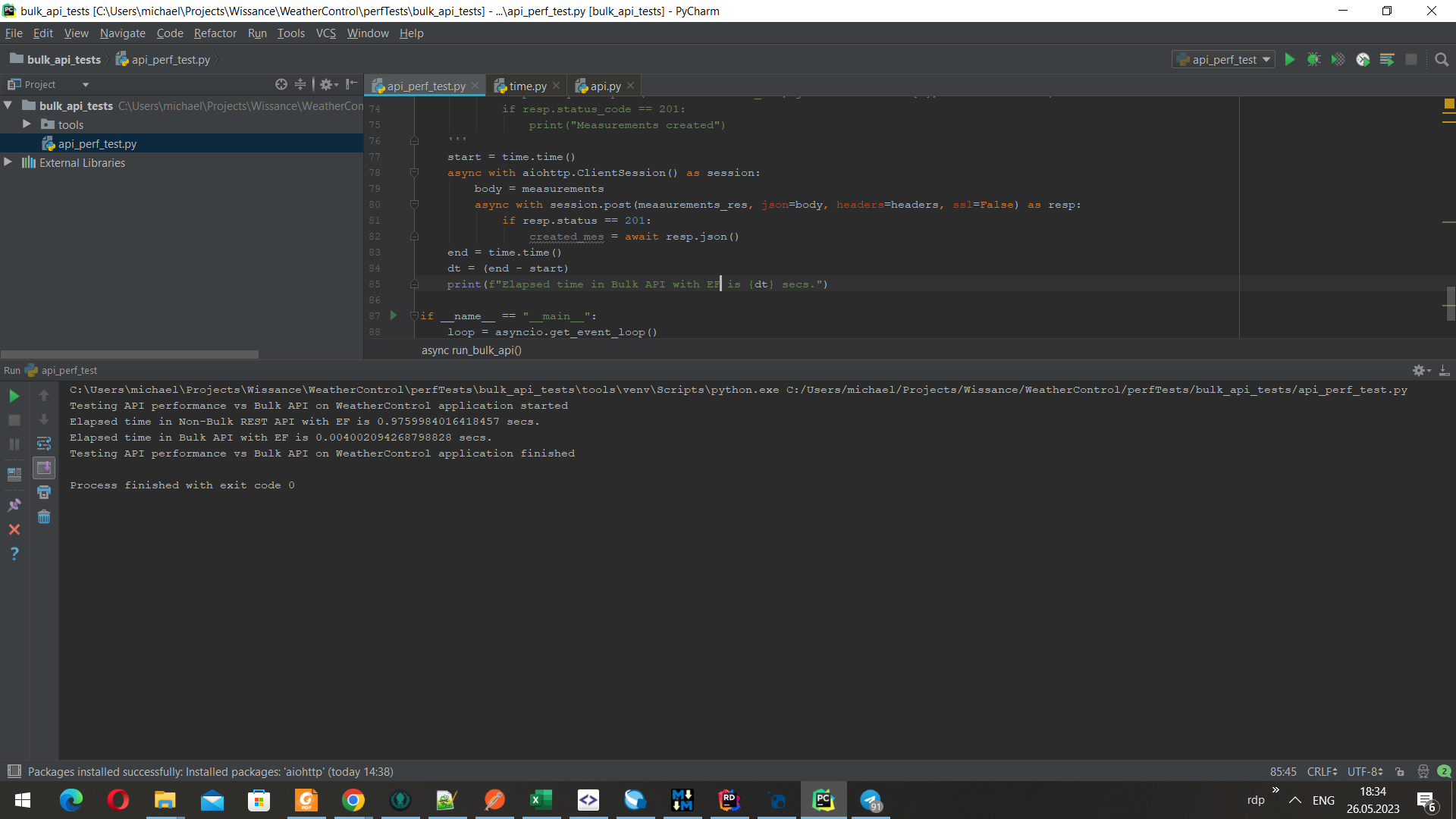The width and height of the screenshot is (1456, 819).
Task: Click CRLF line separator in status bar
Action: coord(1322,771)
